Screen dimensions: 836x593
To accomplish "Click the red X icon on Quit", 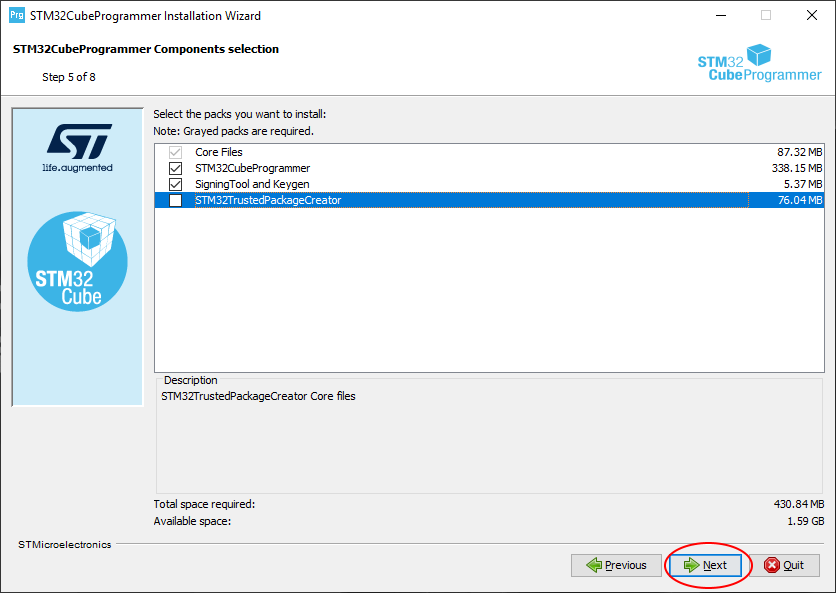I will click(772, 565).
